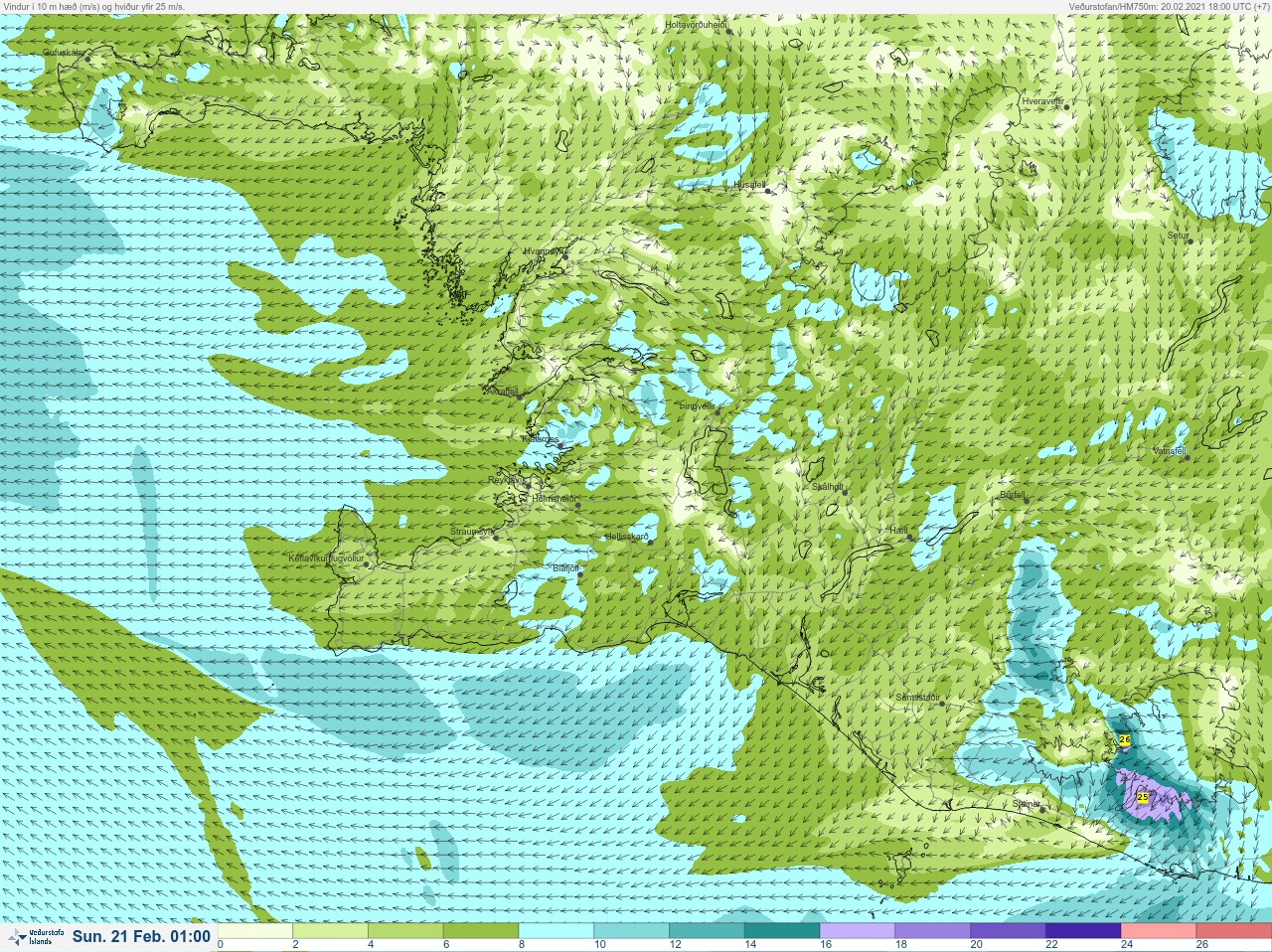Select the 22–24 m/s legend swatch
Viewport: 1272px width, 952px height.
click(x=1083, y=931)
